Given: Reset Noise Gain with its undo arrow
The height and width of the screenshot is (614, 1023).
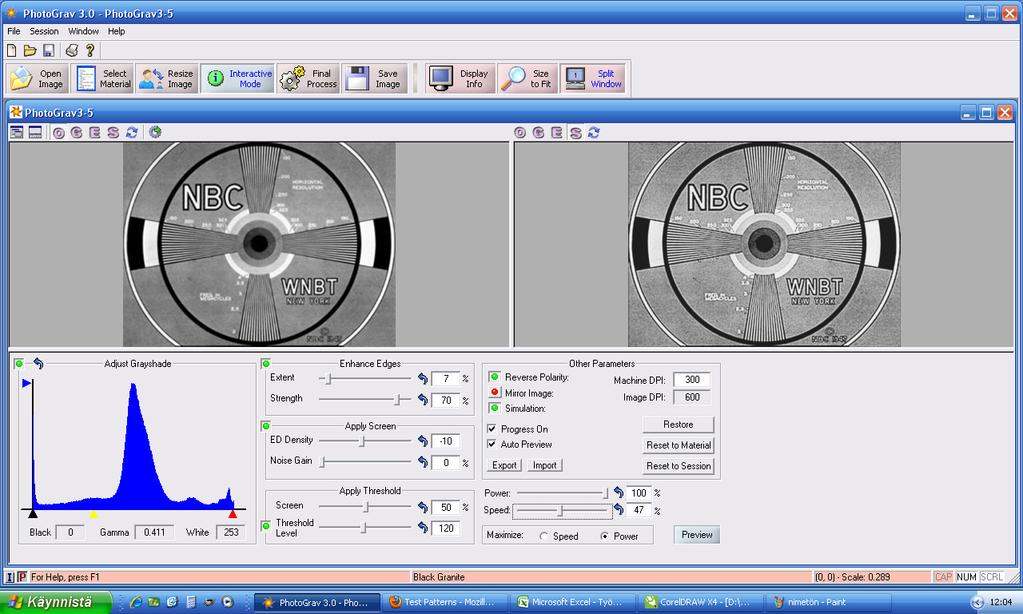Looking at the screenshot, I should [x=423, y=462].
